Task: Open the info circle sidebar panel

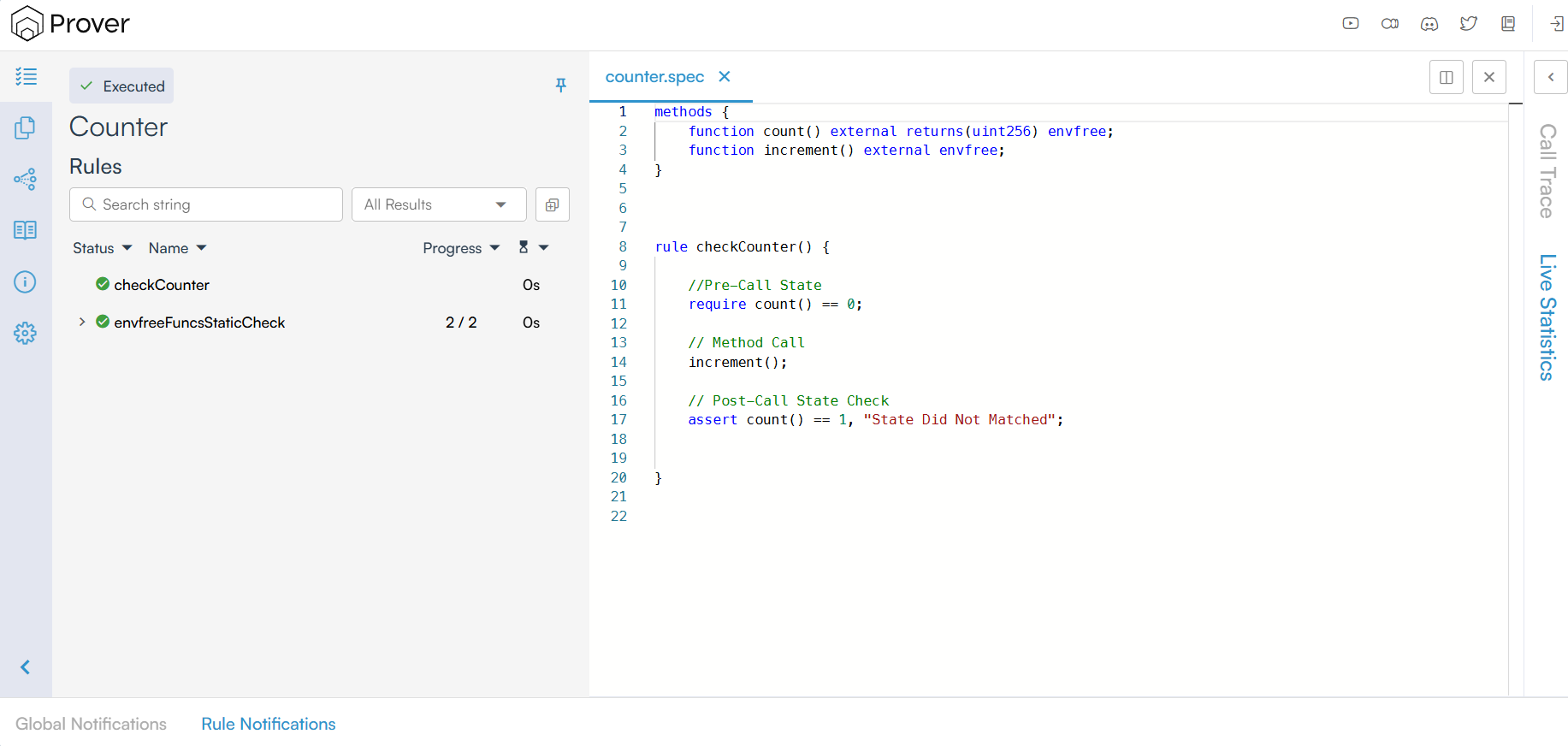Action: coord(26,281)
